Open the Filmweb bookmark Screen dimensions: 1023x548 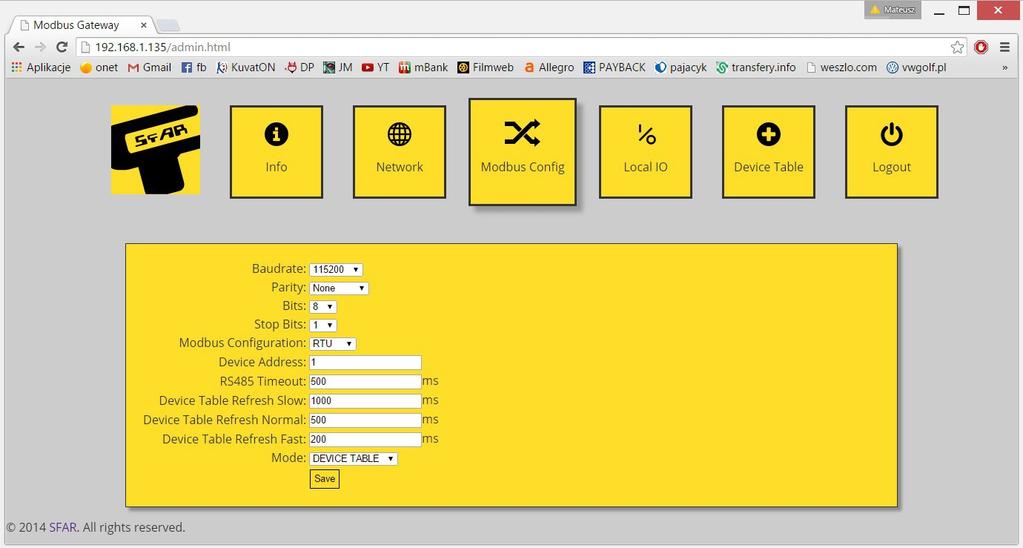click(485, 67)
